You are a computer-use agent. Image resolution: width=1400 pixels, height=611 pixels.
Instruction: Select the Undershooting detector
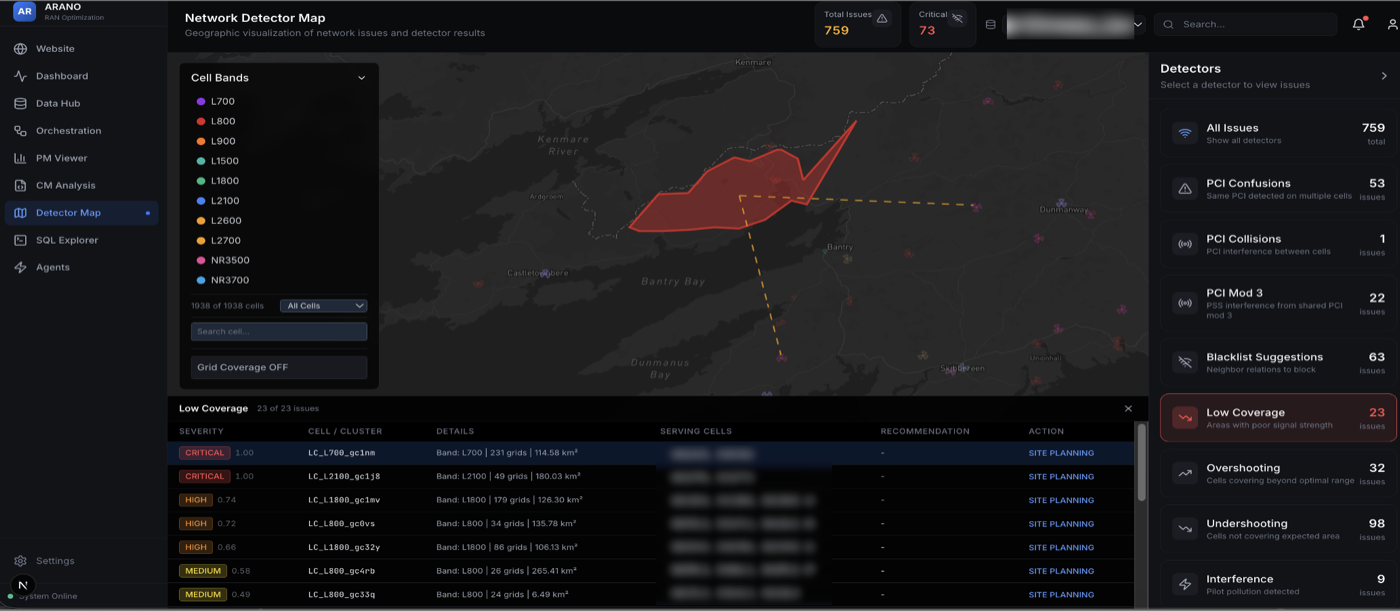pyautogui.click(x=1278, y=529)
